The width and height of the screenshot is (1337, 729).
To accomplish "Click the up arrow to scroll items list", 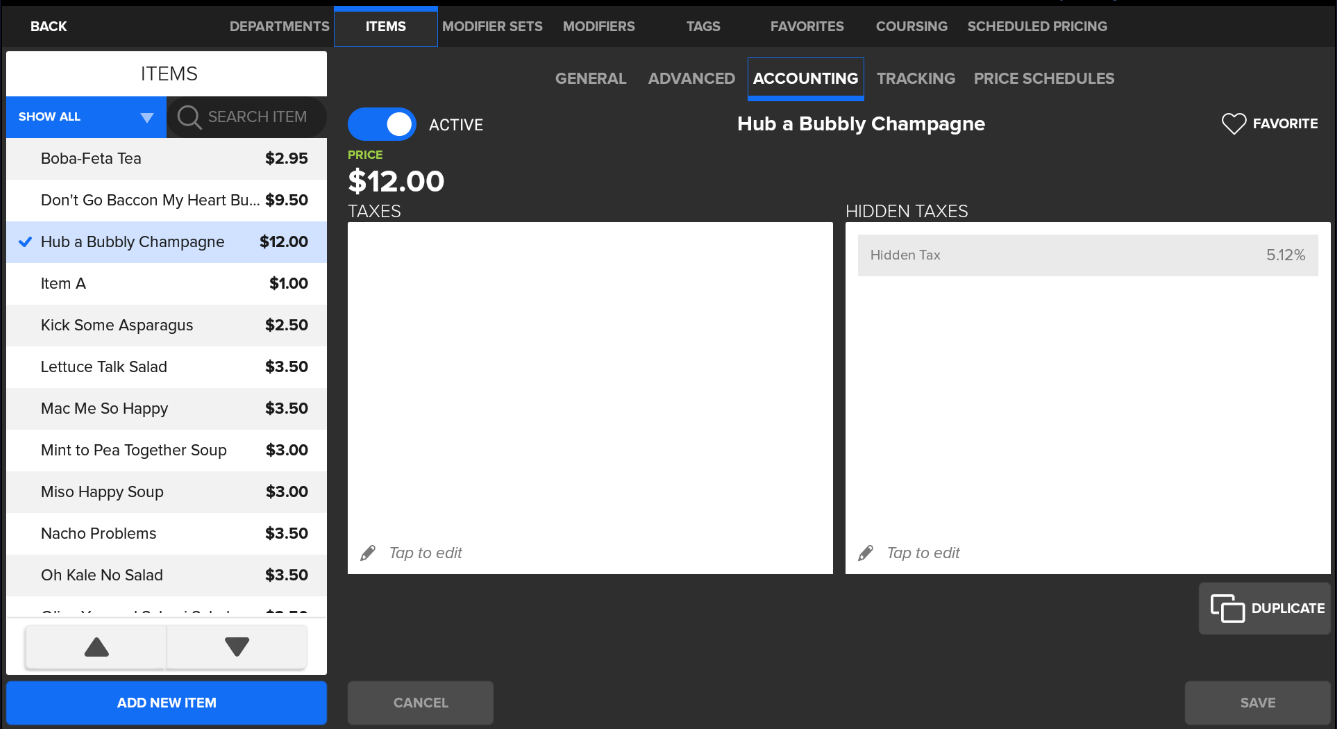I will 95,647.
